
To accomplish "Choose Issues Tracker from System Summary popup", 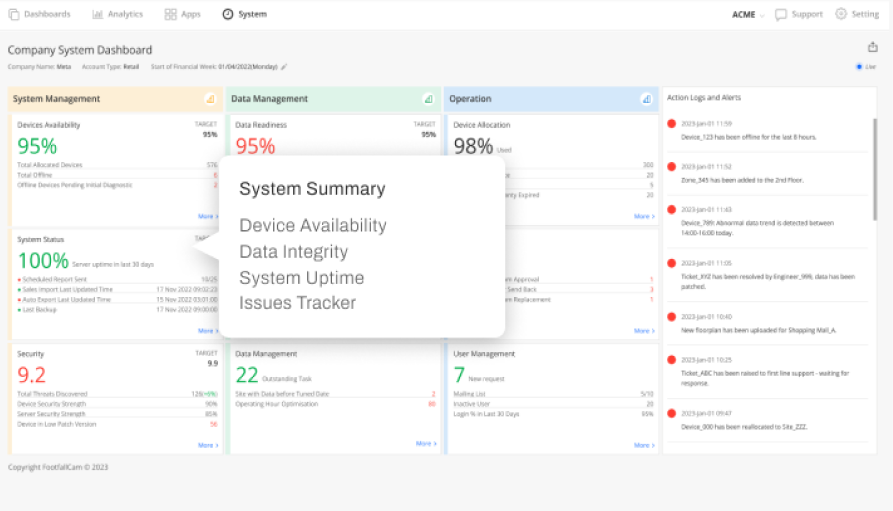I will pyautogui.click(x=297, y=303).
